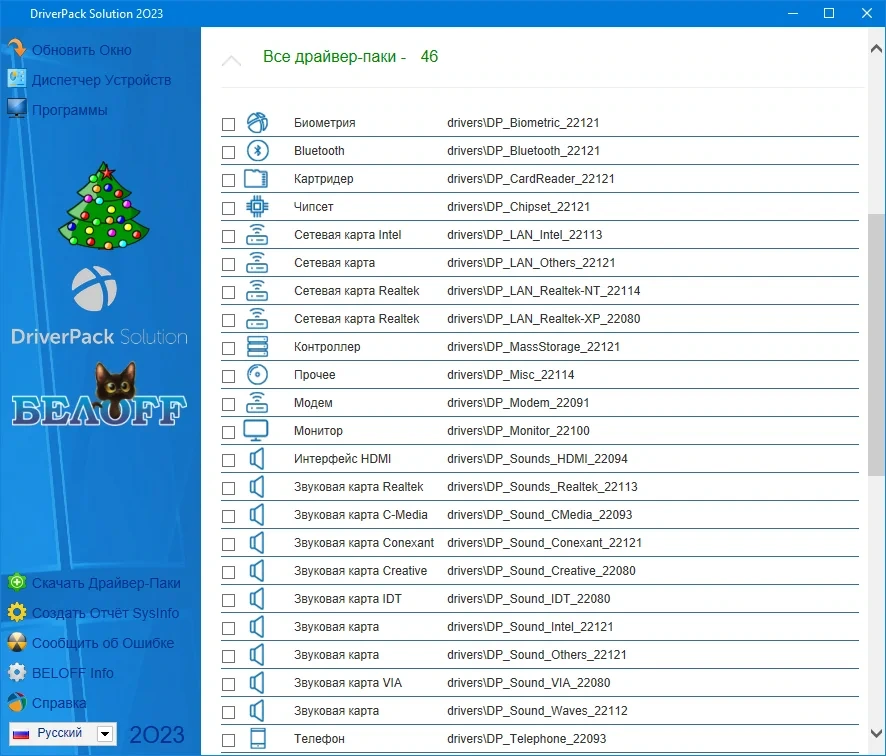The width and height of the screenshot is (886, 756).
Task: Check the Биометрия driver pack box
Action: pos(228,124)
